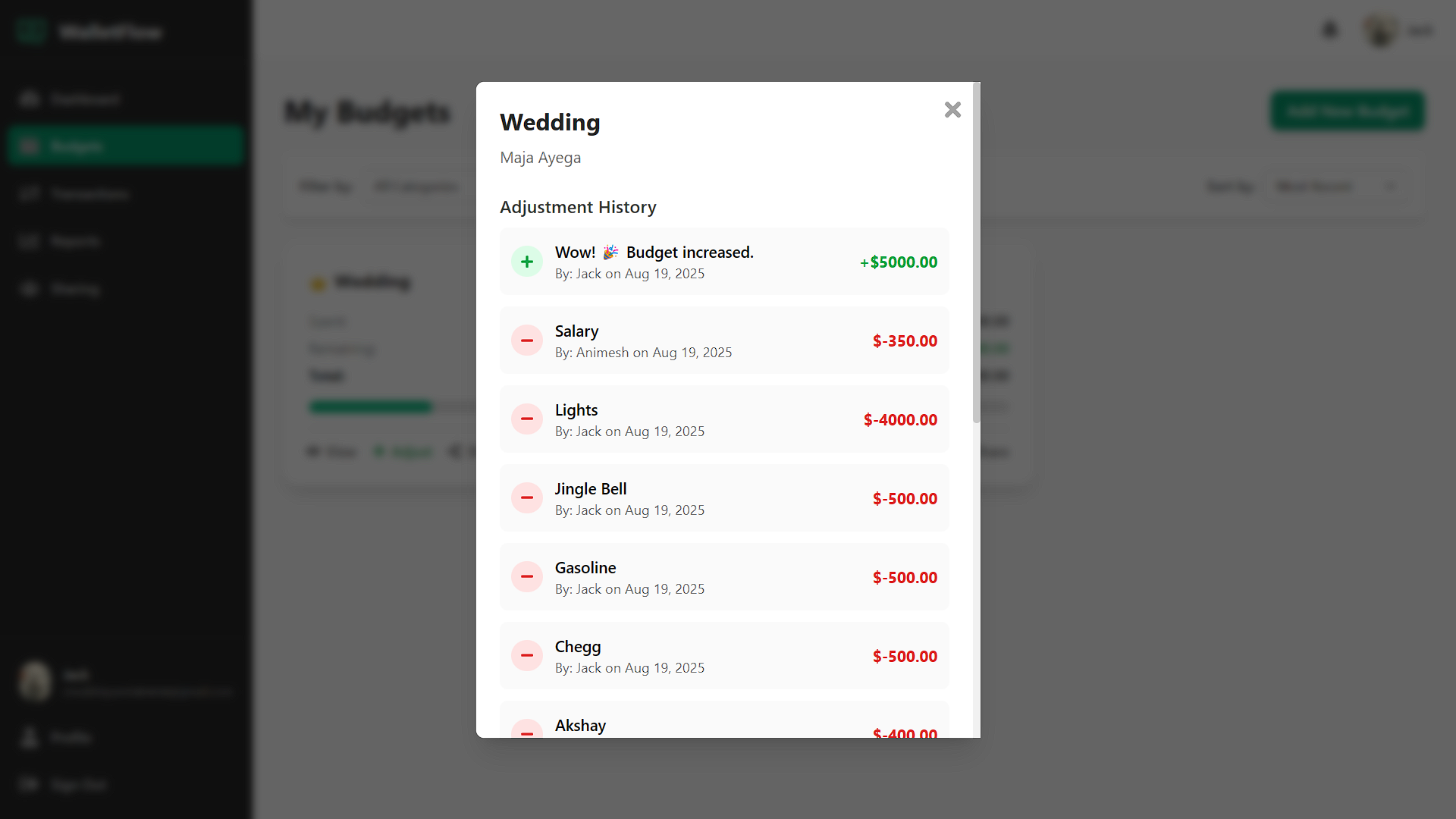Click the minus icon beside Chegg
The height and width of the screenshot is (819, 1456).
coord(527,656)
